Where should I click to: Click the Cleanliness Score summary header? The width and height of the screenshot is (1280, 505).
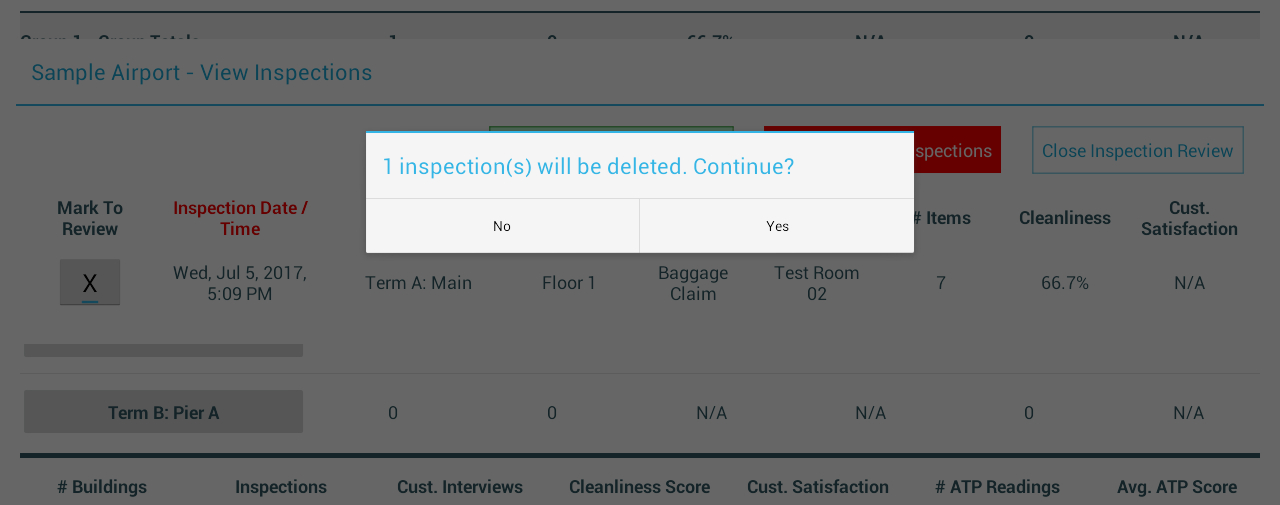click(639, 487)
